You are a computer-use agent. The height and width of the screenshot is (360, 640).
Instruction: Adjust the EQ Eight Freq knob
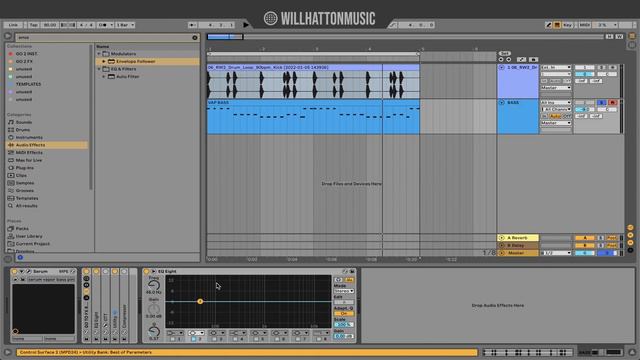pyautogui.click(x=154, y=285)
